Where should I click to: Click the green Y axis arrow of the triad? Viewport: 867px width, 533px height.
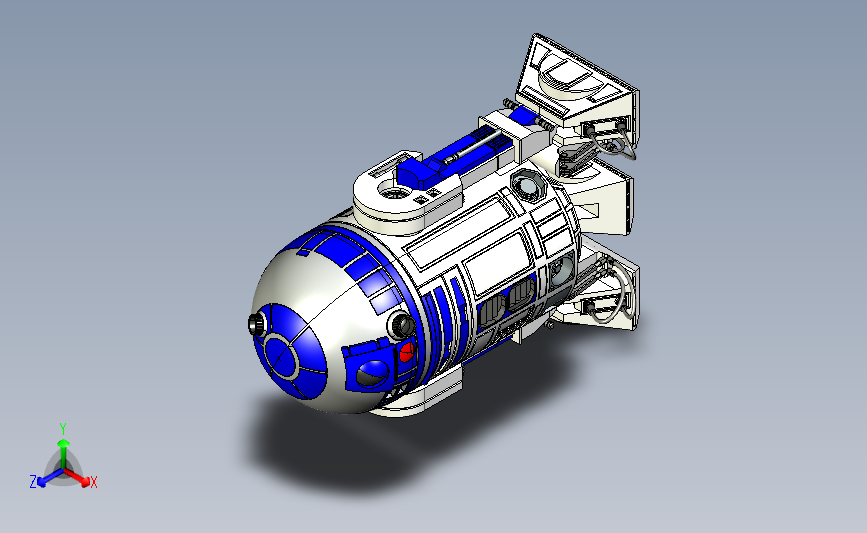pos(63,452)
